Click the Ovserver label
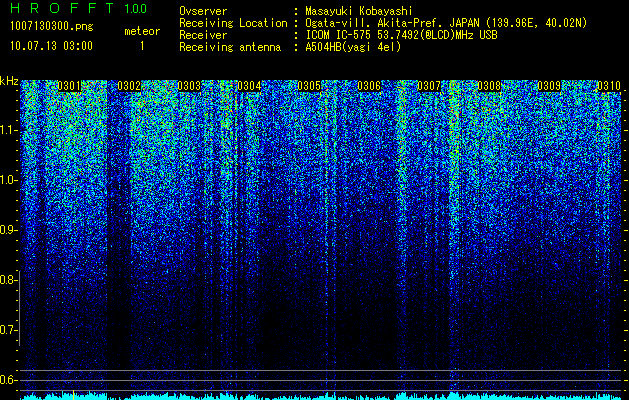Viewport: 629px width, 400px height. 203,11
